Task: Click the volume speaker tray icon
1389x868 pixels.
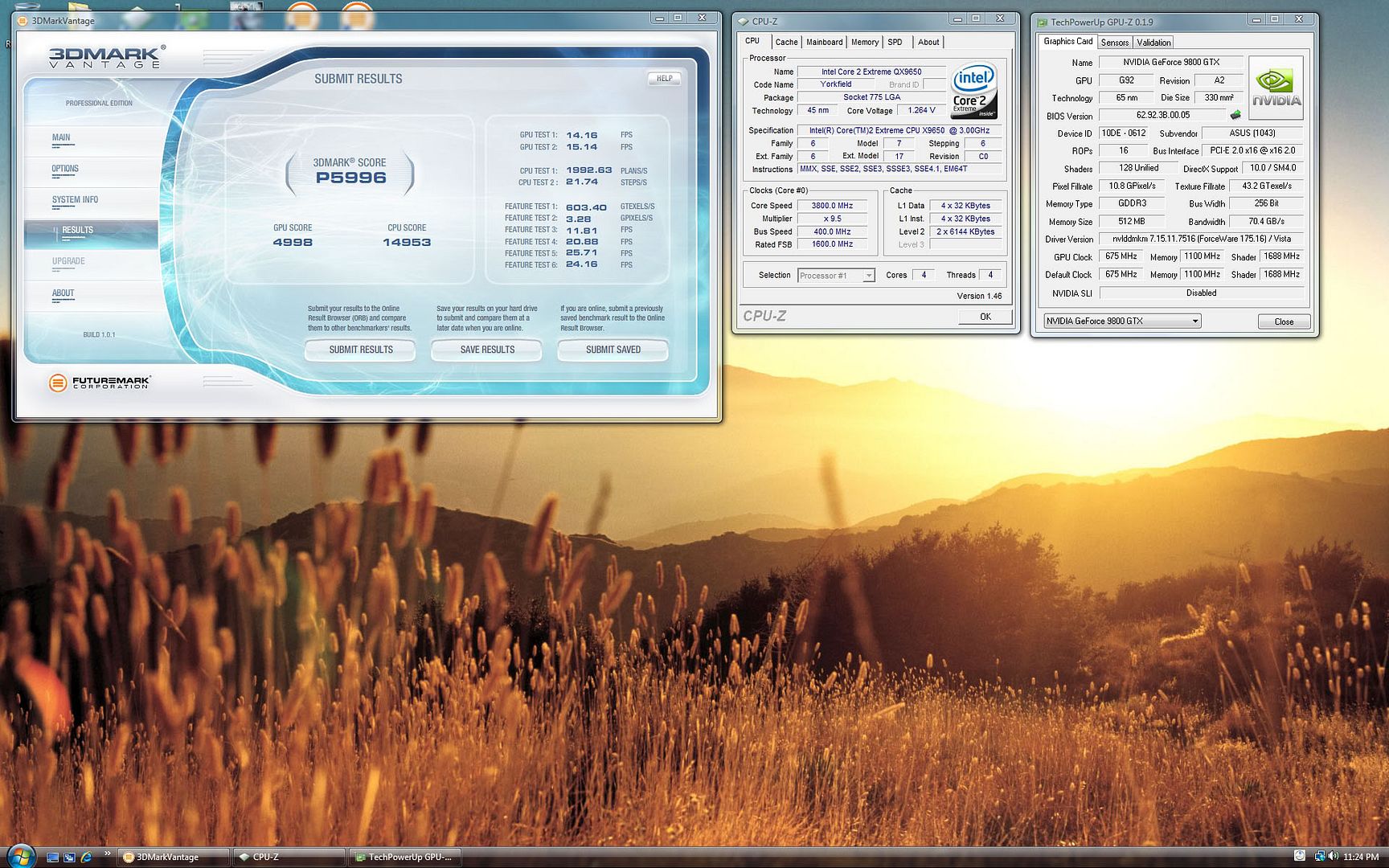Action: 1333,857
